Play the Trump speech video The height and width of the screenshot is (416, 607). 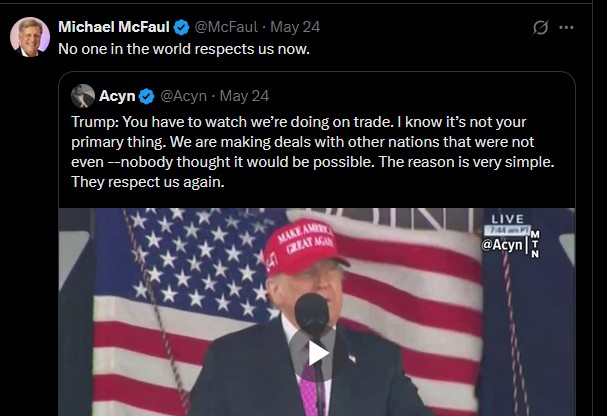tap(317, 353)
